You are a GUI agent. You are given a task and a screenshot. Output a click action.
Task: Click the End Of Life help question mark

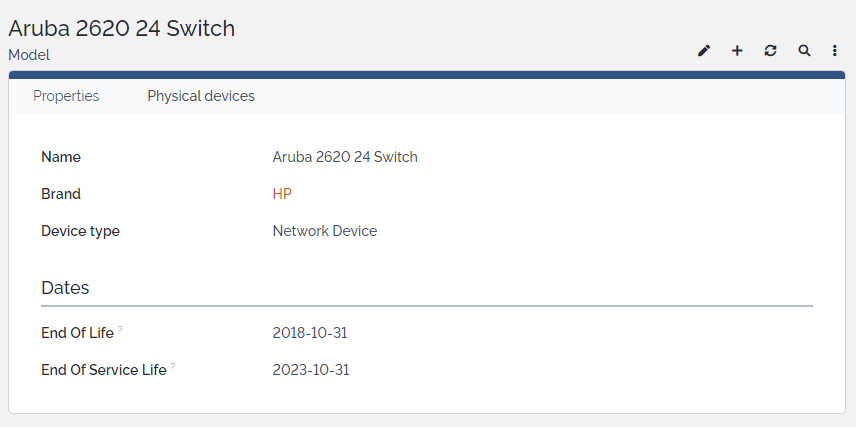pos(121,329)
